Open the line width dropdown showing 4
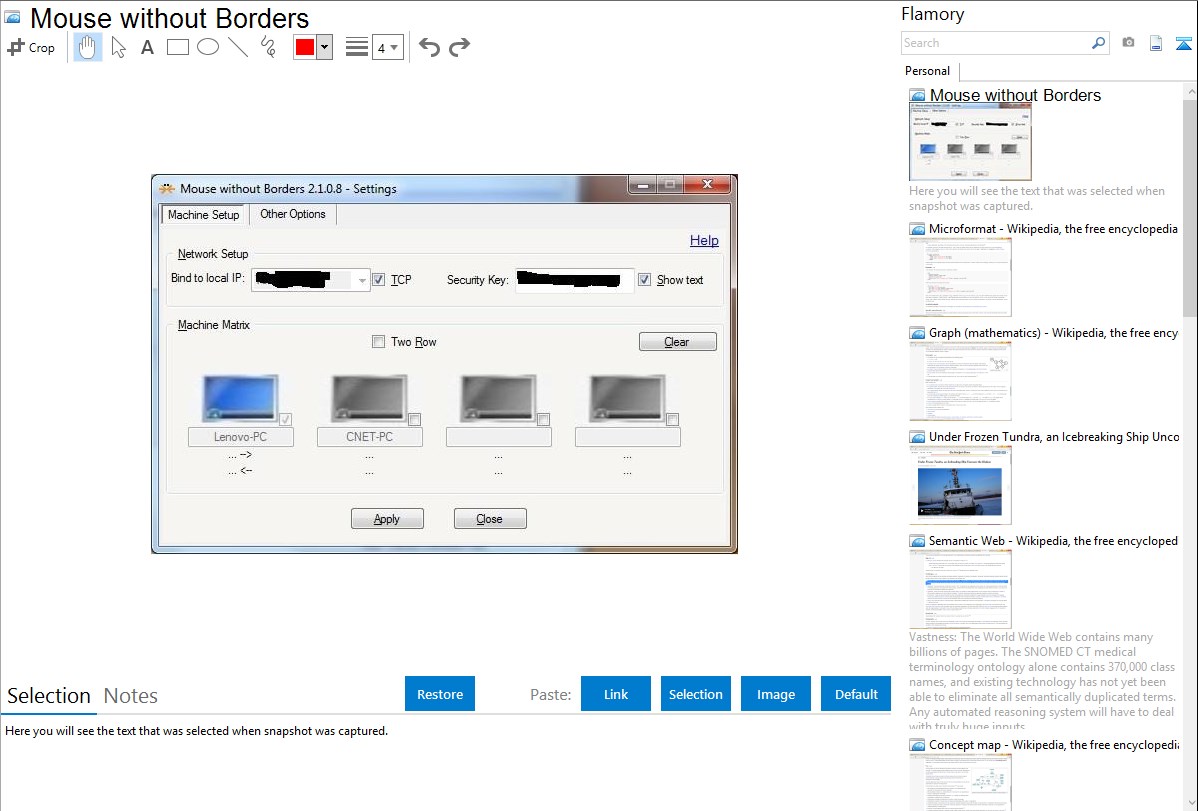The height and width of the screenshot is (811, 1198). tap(387, 47)
